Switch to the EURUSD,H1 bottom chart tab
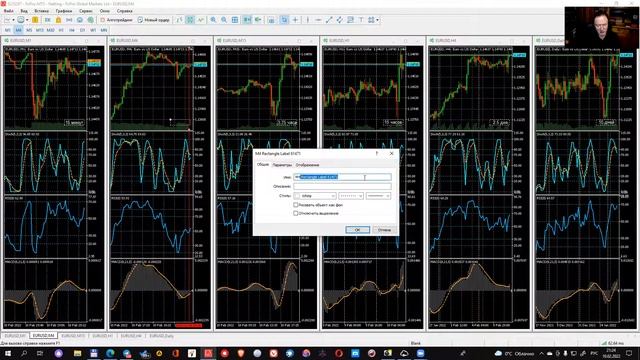 click(102, 336)
